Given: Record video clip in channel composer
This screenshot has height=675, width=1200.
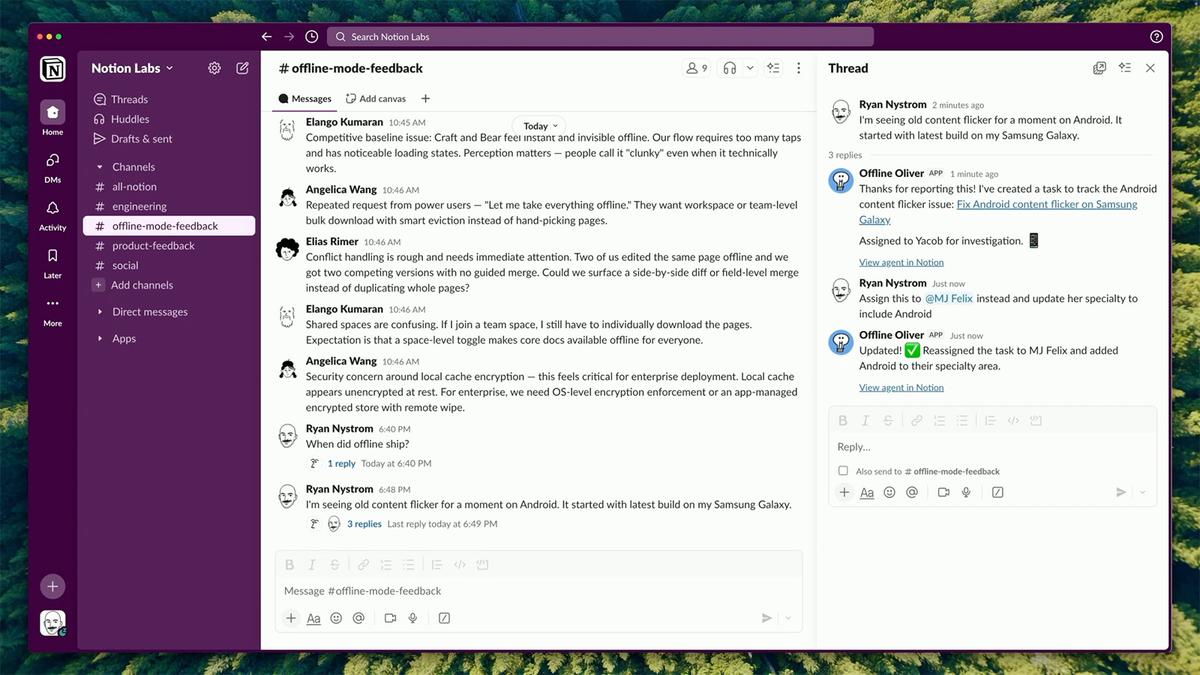Looking at the screenshot, I should coord(390,618).
